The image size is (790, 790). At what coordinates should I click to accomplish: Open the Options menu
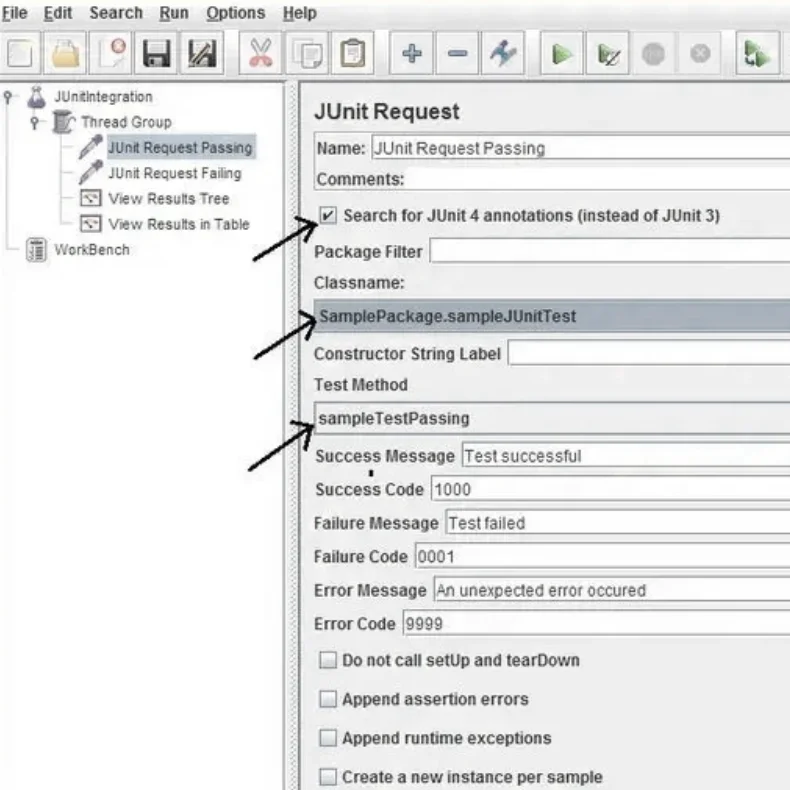[x=235, y=13]
